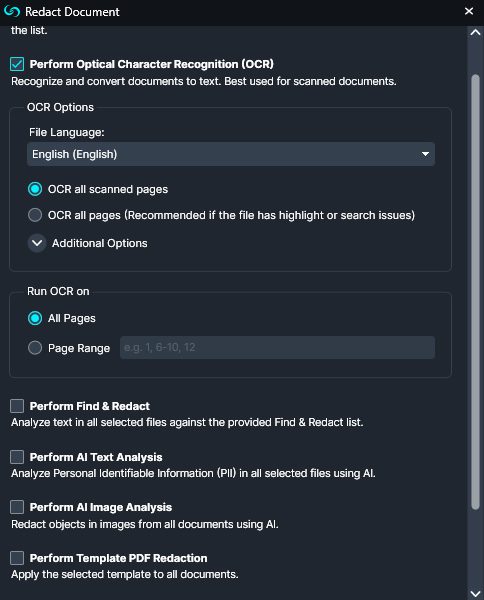
Task: Tick Perform Template PDF Redaction checkbox
Action: [x=17, y=558]
